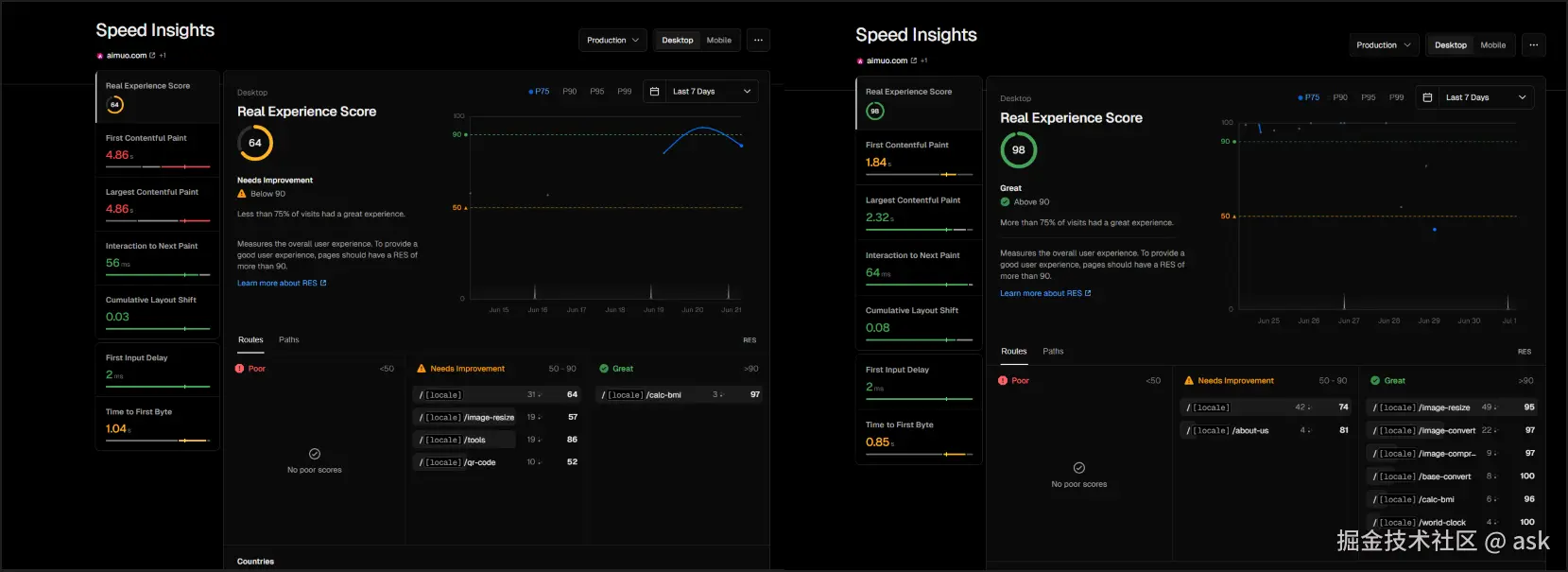Switch to Paths tab in right dashboard
1568x572 pixels.
pos(1053,351)
